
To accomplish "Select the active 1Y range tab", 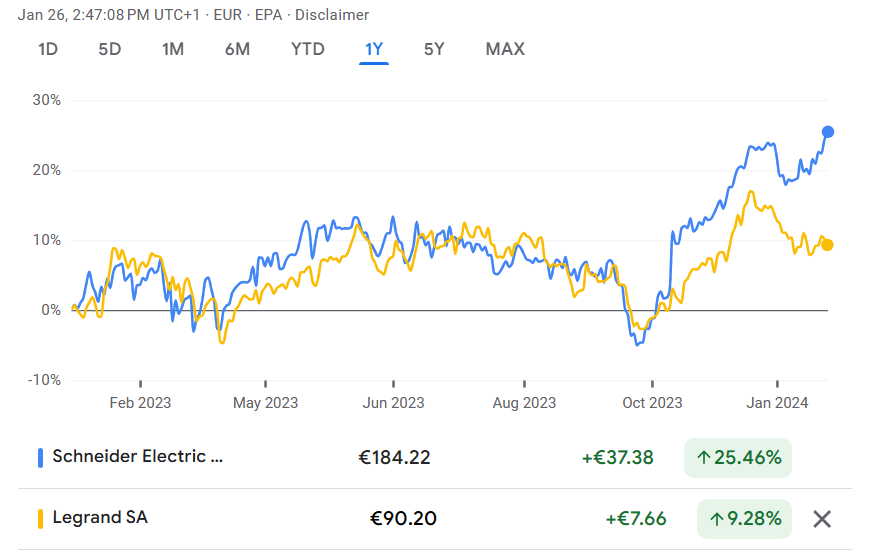I will point(374,50).
